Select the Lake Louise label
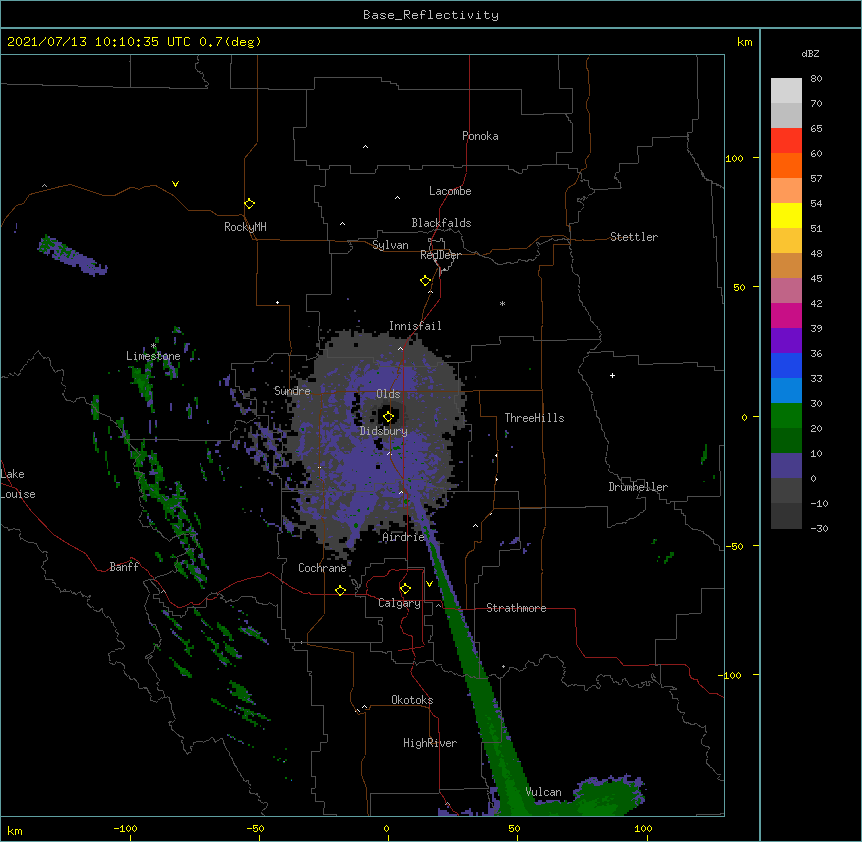The width and height of the screenshot is (862, 842). 18,484
